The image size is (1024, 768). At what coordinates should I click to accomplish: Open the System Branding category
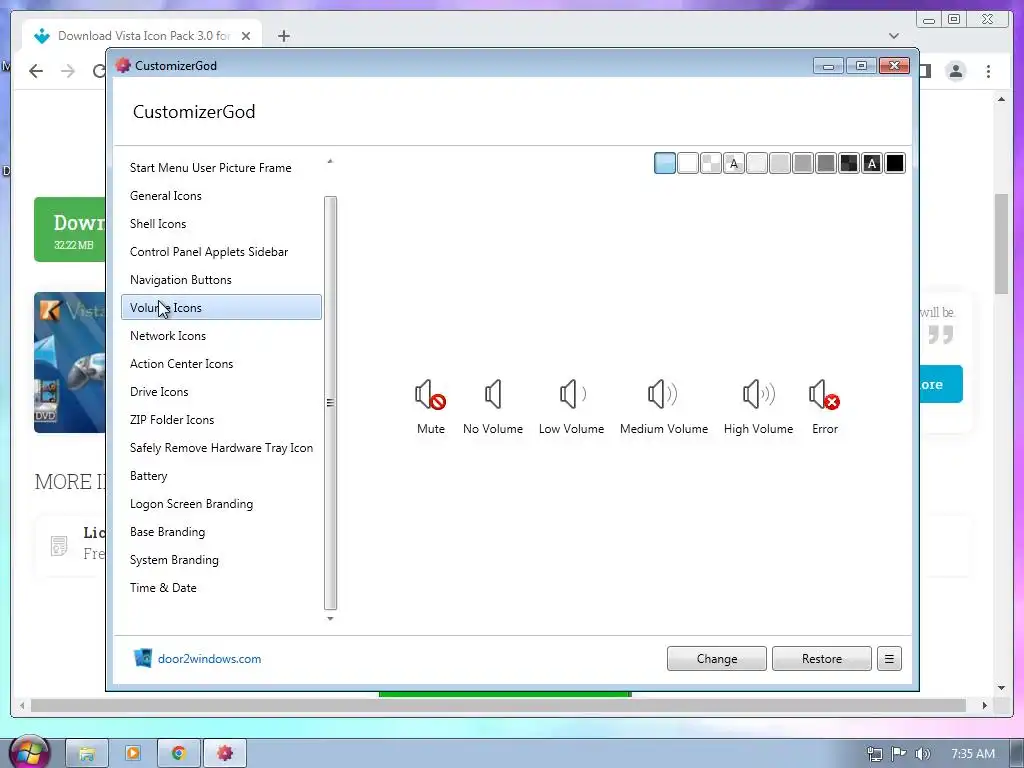(221, 560)
